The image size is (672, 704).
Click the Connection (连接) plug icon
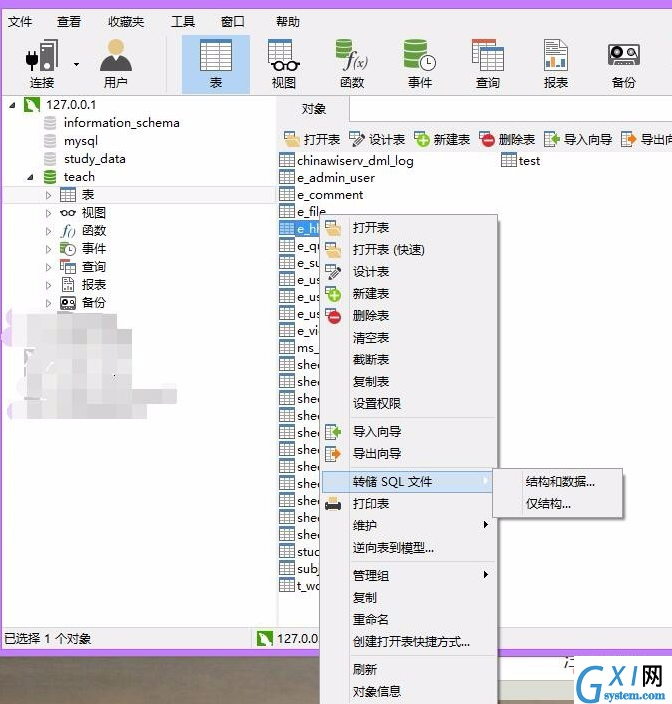42,56
